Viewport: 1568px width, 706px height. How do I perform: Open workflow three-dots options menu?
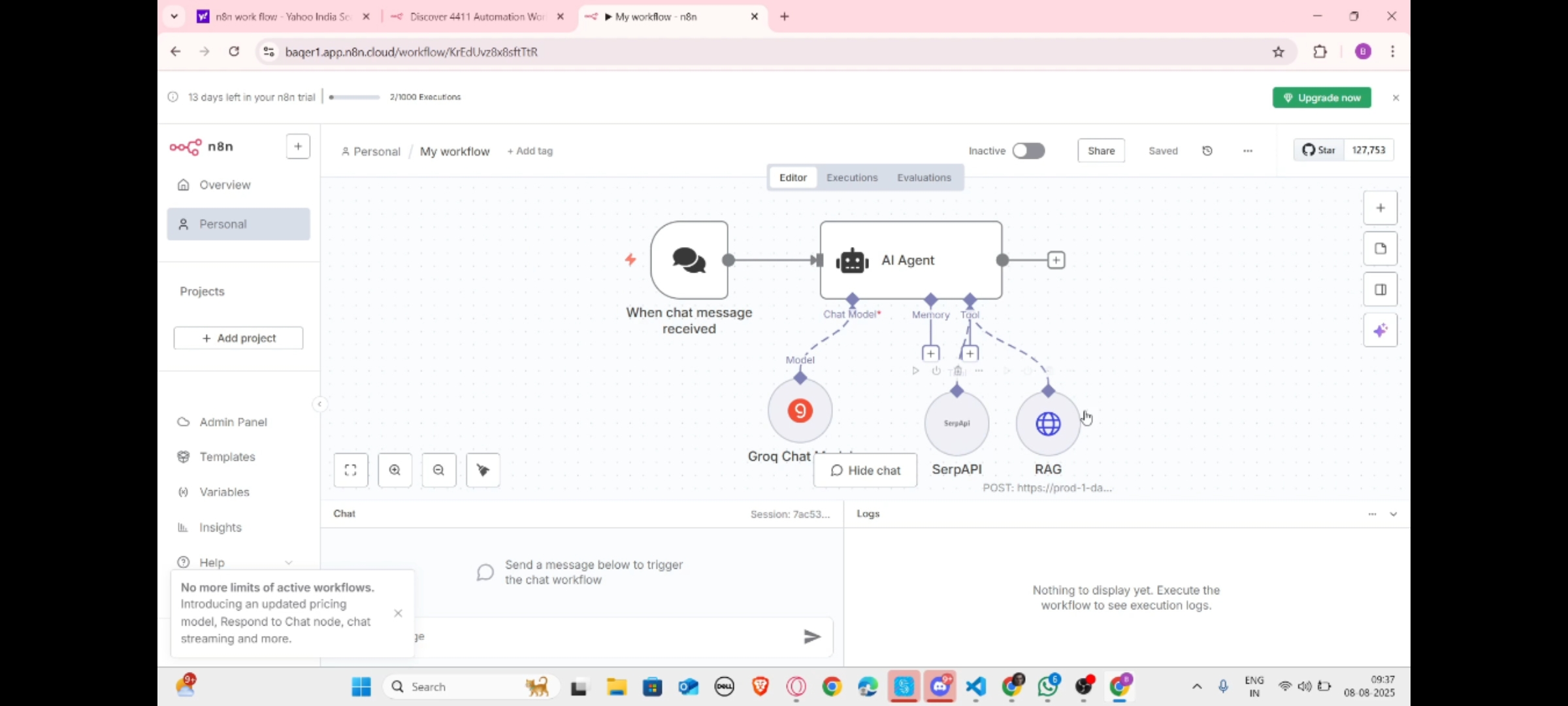click(x=1248, y=151)
